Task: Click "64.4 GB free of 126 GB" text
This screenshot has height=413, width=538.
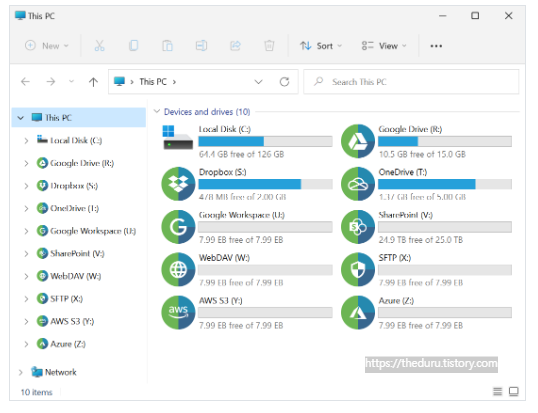Action: click(x=242, y=154)
